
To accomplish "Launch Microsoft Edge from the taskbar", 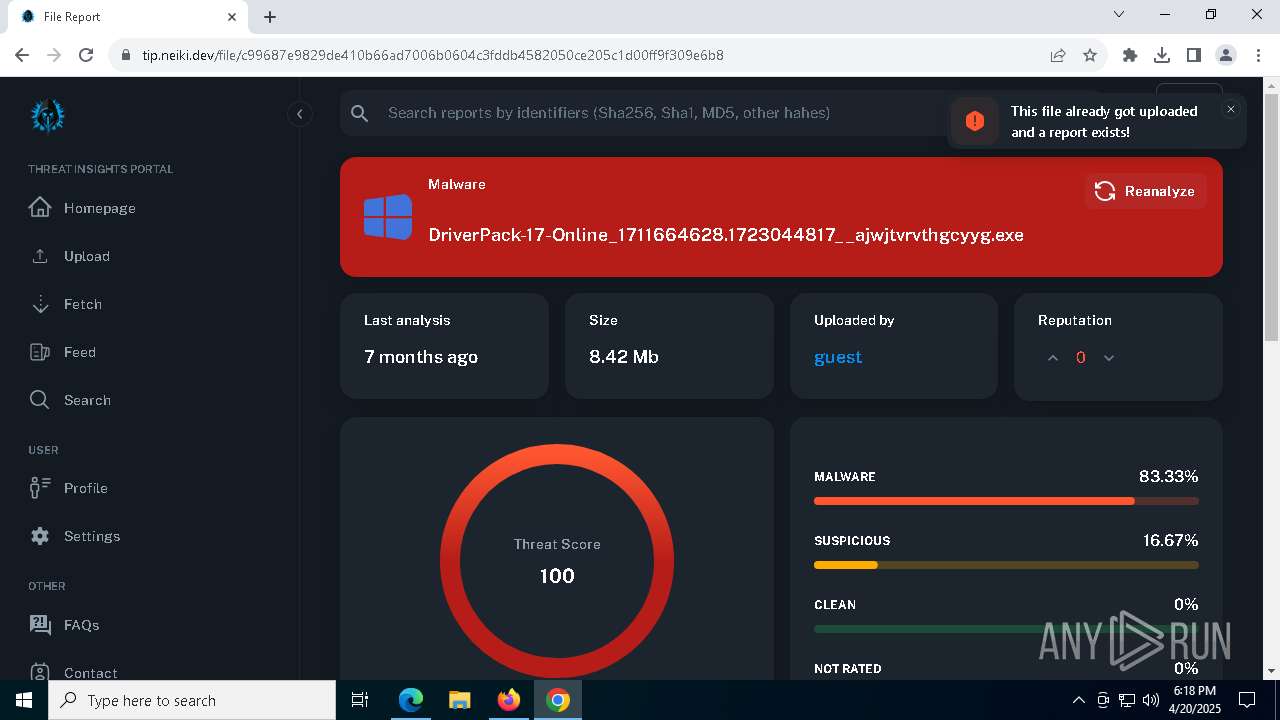I will click(411, 700).
